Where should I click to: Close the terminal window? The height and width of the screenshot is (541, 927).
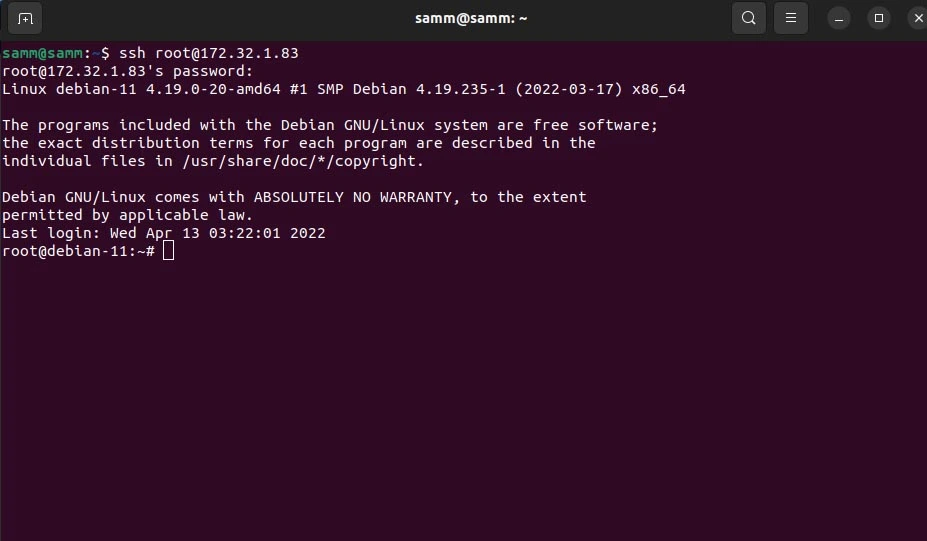coord(918,18)
